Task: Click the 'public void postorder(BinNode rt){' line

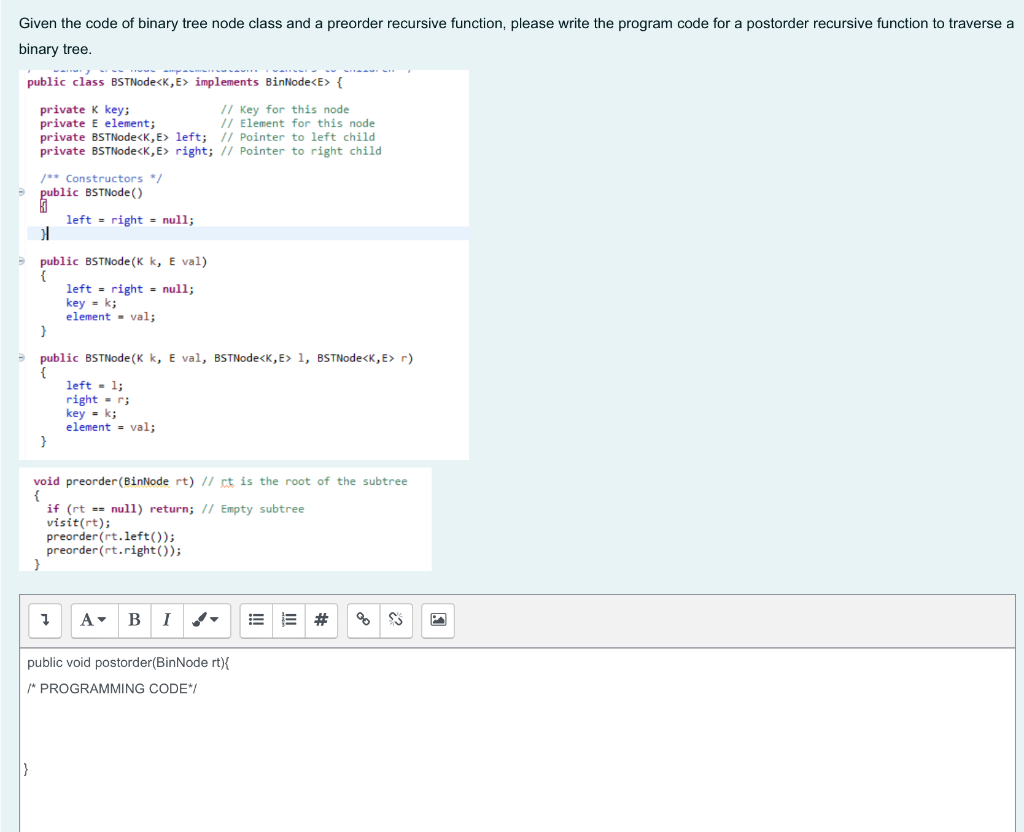Action: pos(128,663)
